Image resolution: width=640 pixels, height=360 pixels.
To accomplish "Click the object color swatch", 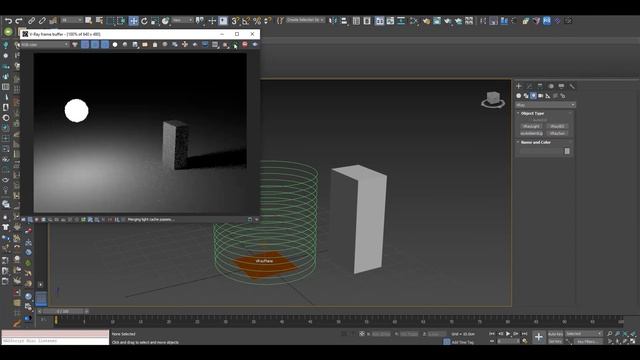I will click(x=567, y=151).
